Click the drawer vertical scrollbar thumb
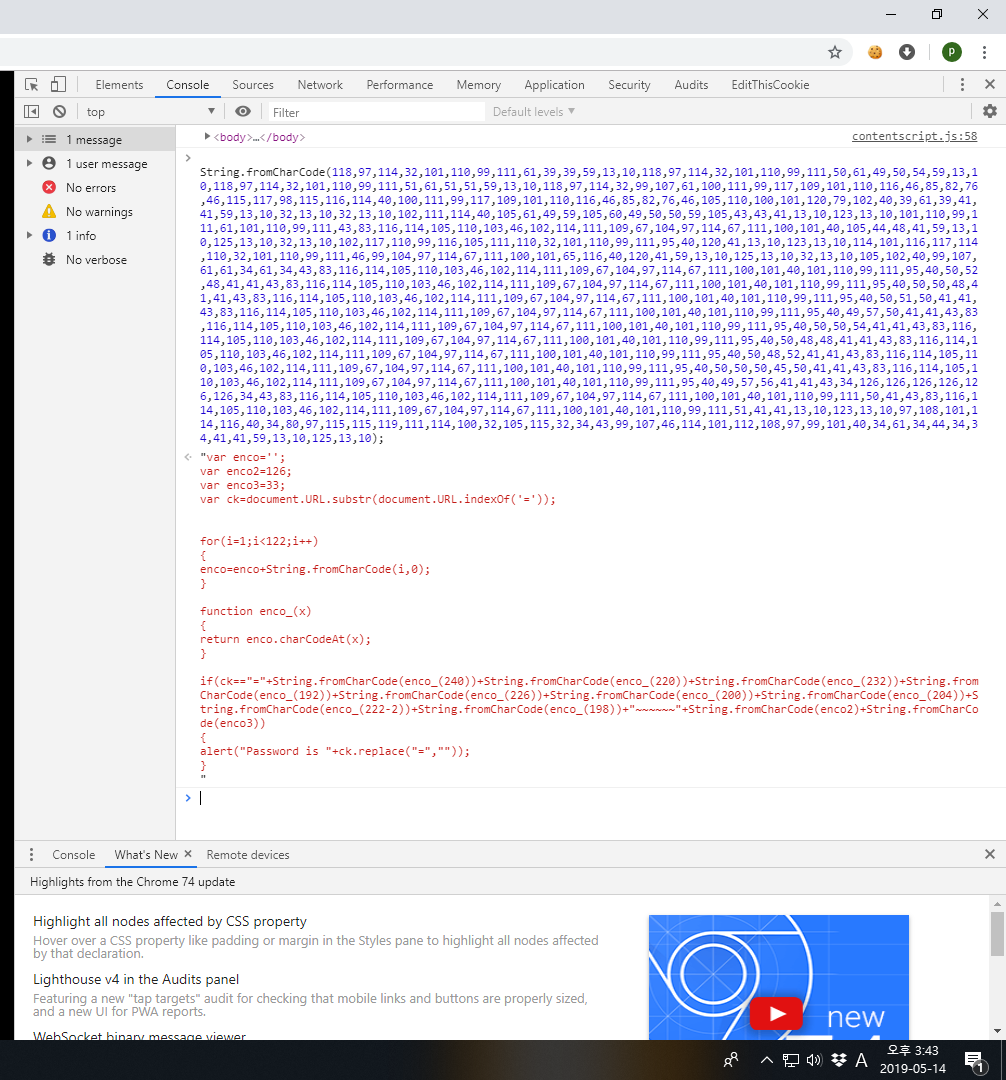Viewport: 1006px width, 1080px height. click(997, 933)
